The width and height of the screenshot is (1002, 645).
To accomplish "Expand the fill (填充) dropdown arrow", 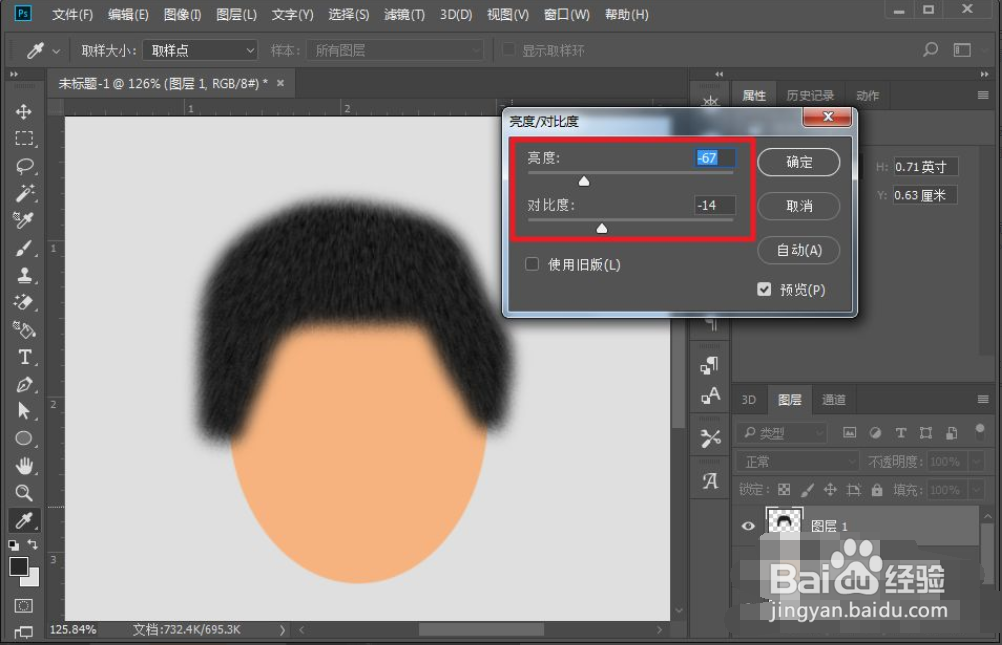I will tap(975, 490).
